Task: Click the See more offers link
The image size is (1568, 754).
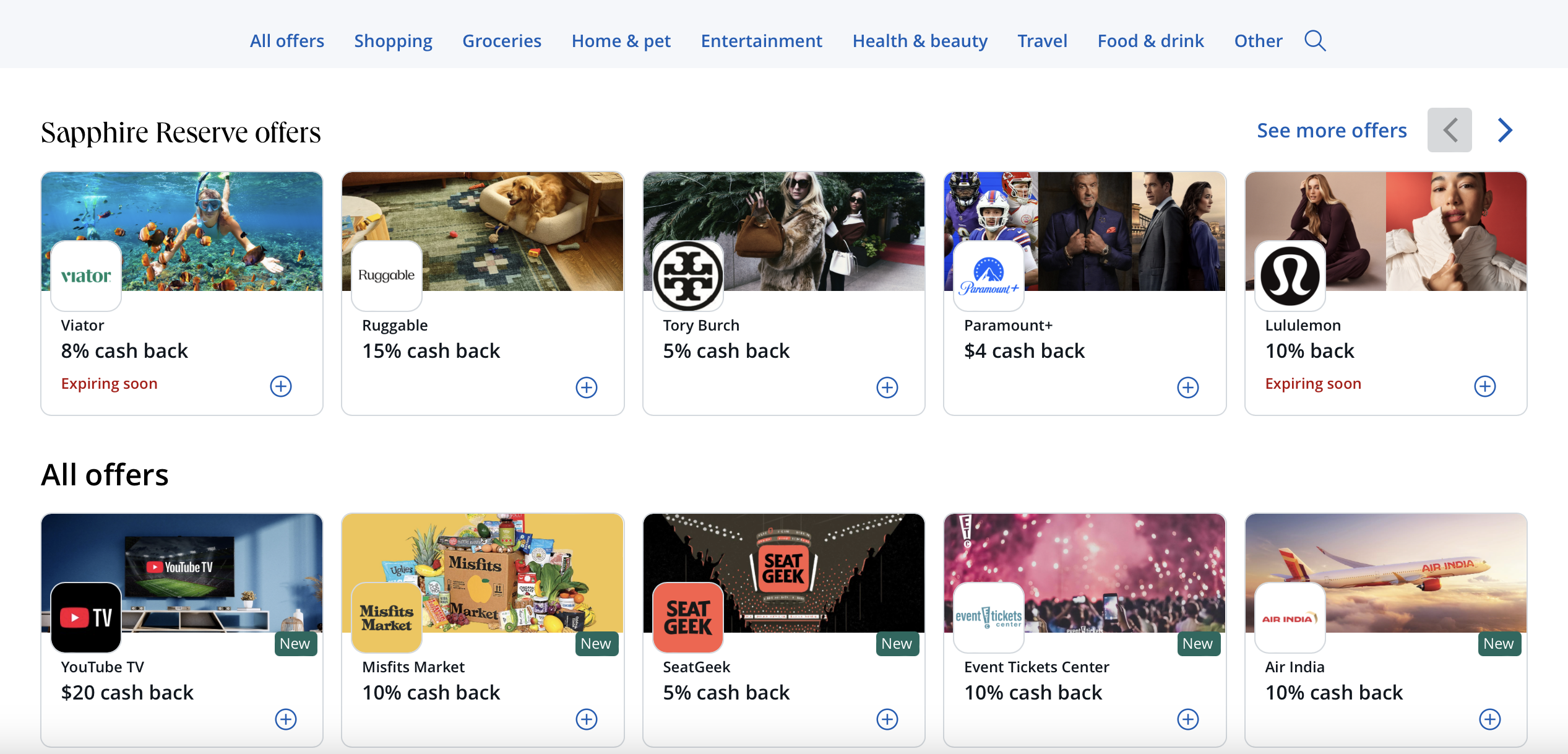Action: 1332,131
